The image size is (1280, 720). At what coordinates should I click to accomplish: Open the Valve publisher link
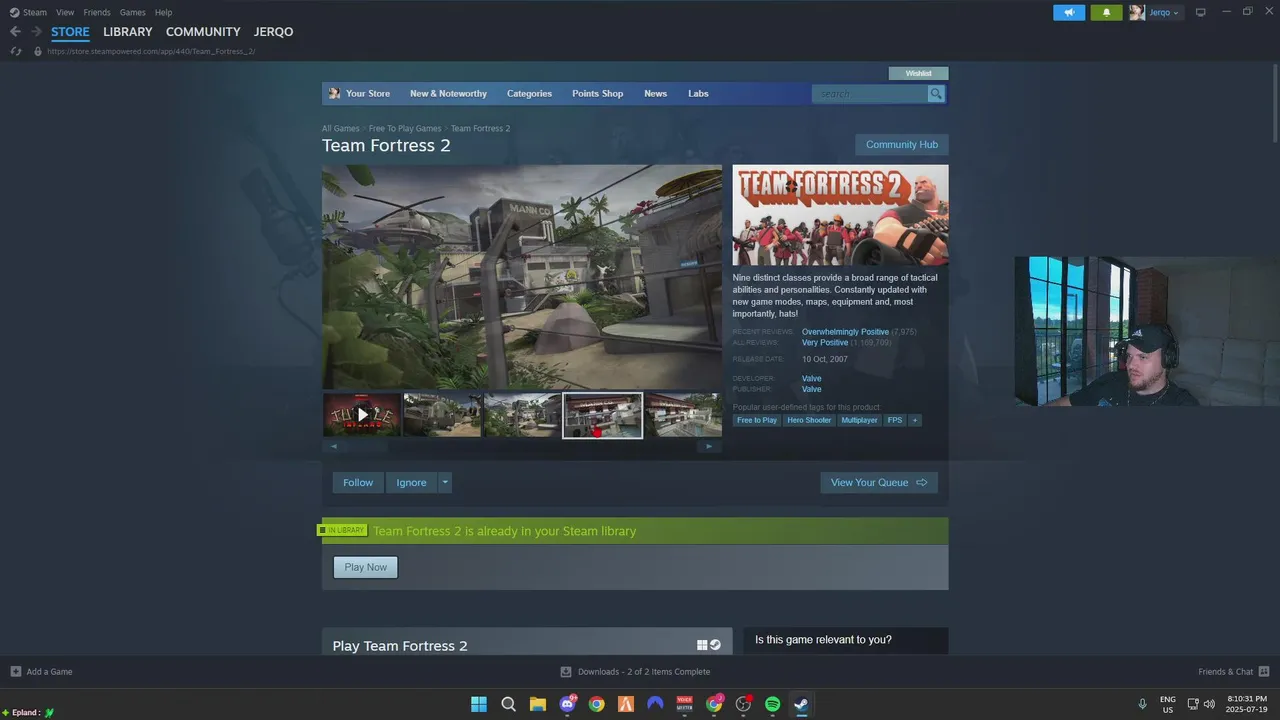(811, 390)
